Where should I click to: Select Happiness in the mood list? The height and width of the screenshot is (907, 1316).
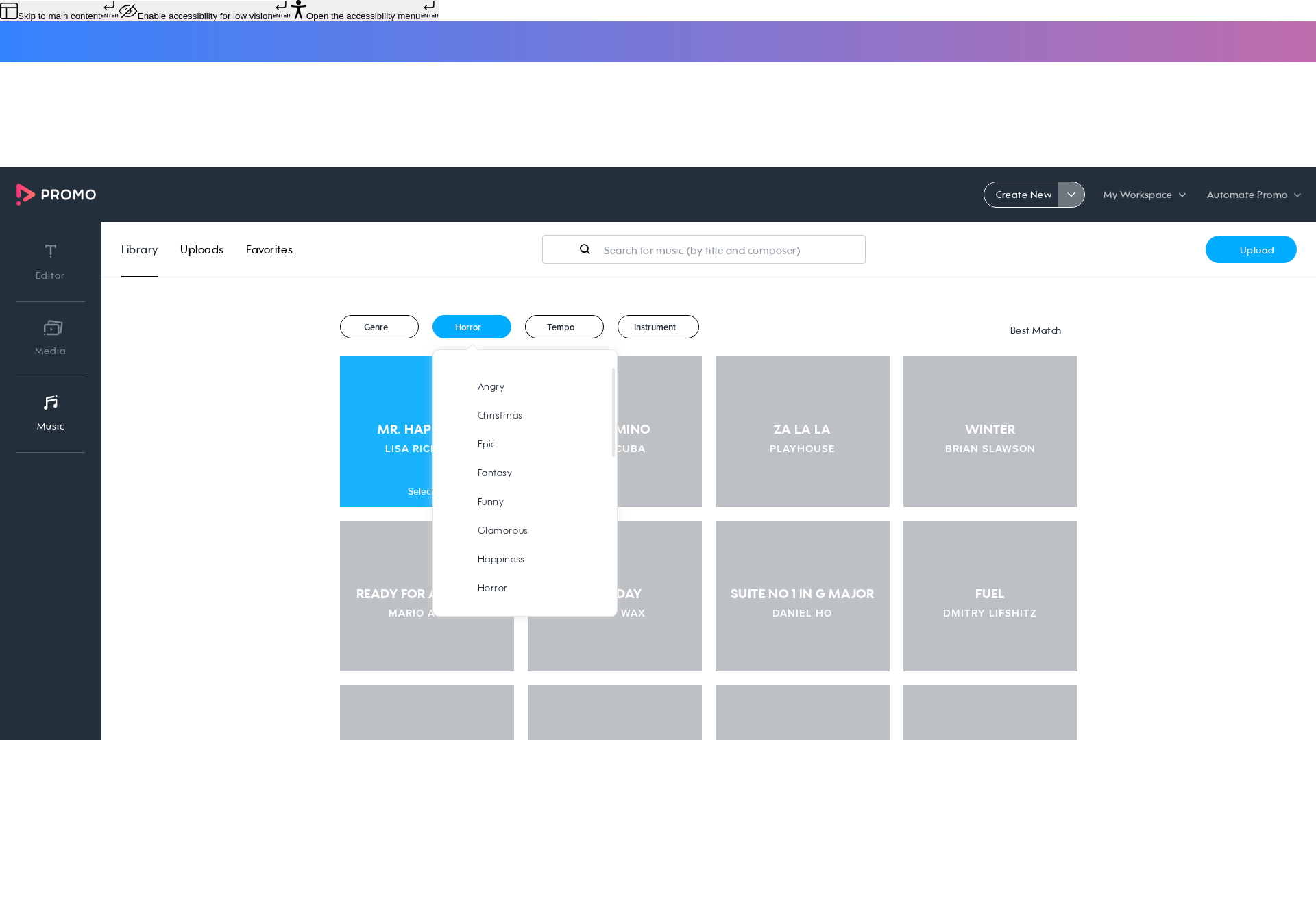[500, 559]
